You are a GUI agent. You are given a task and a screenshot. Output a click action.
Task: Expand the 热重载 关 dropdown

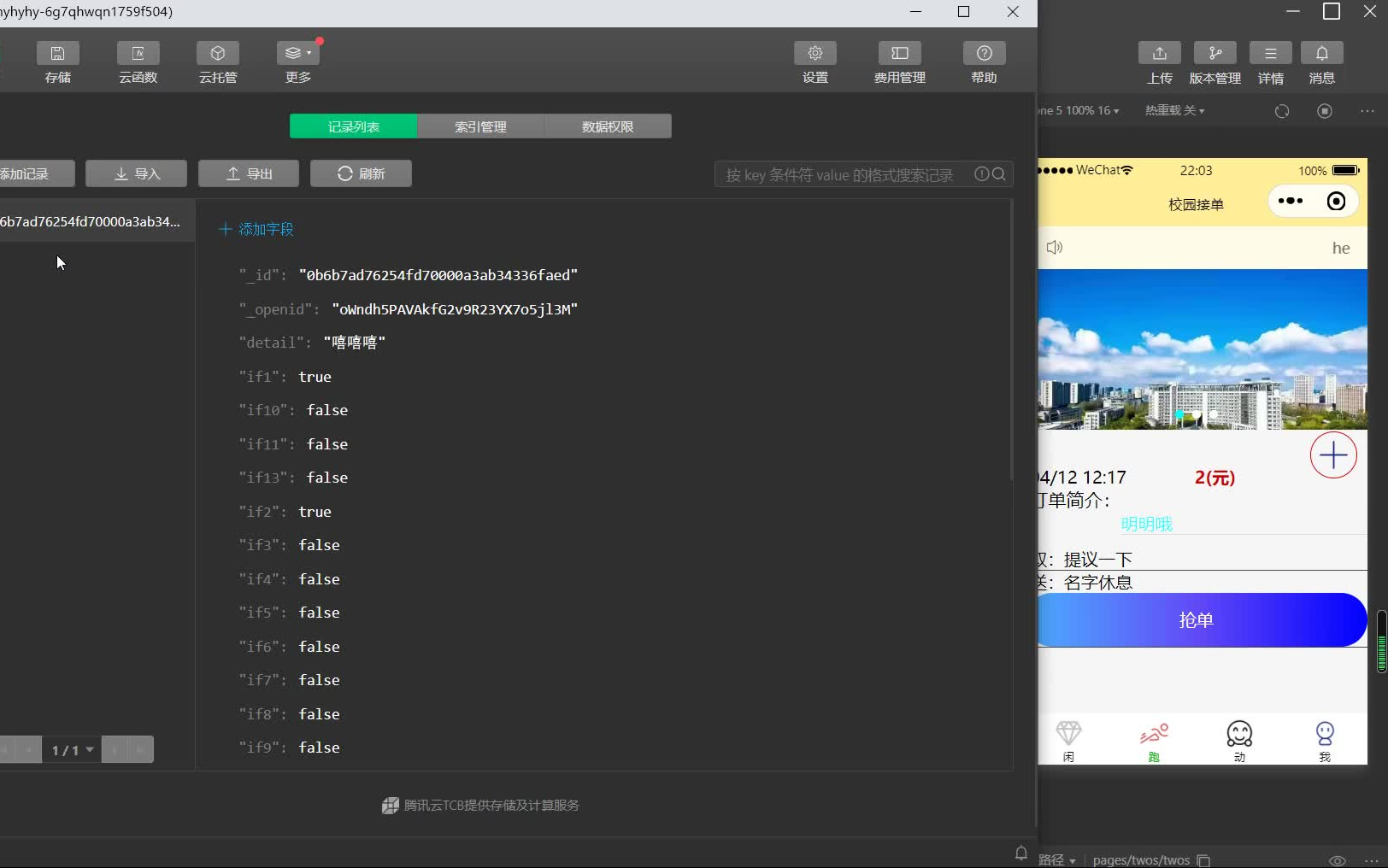(x=1175, y=110)
